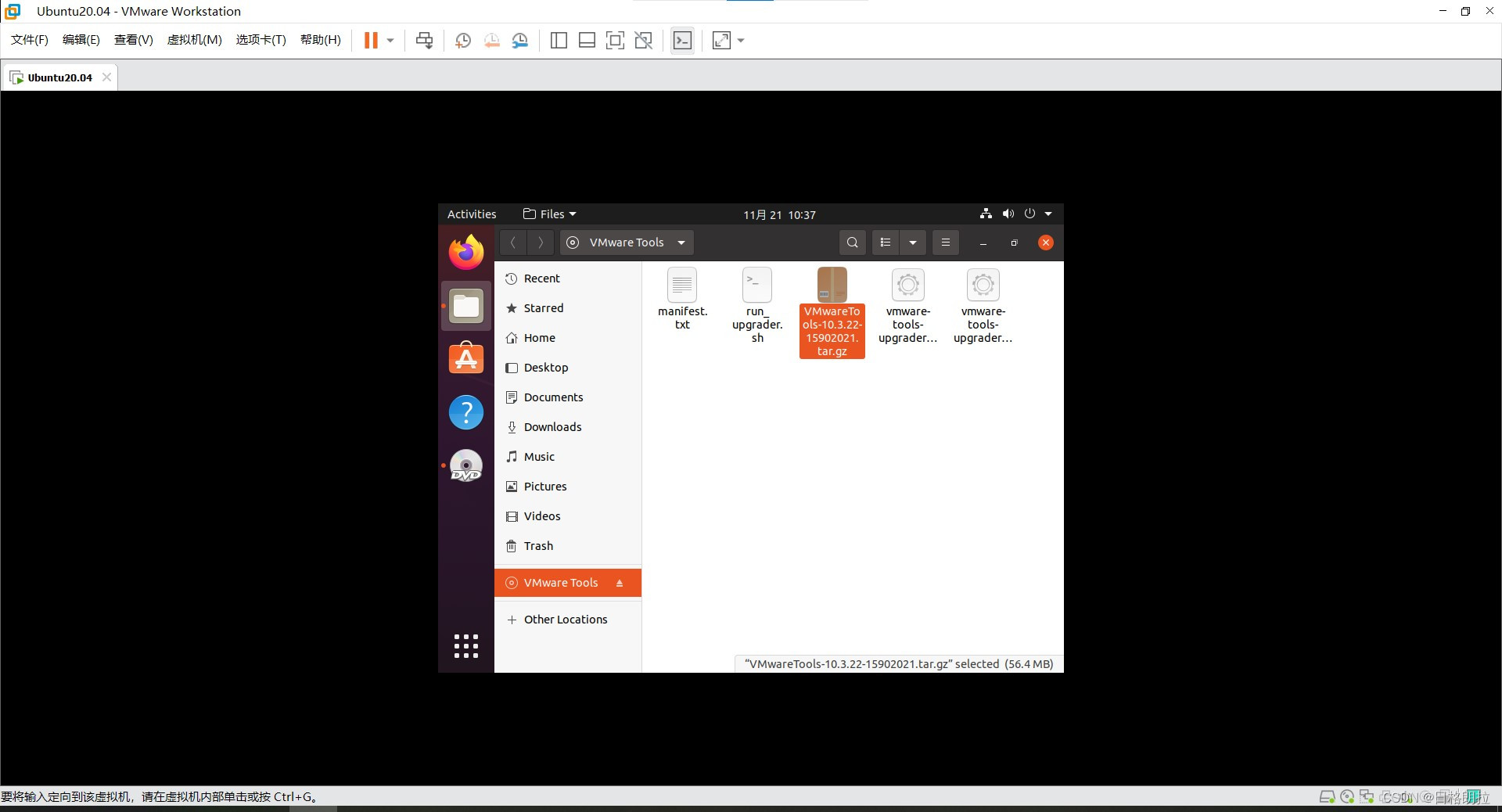Expand the Ubuntu system menu arrow

(x=1048, y=214)
